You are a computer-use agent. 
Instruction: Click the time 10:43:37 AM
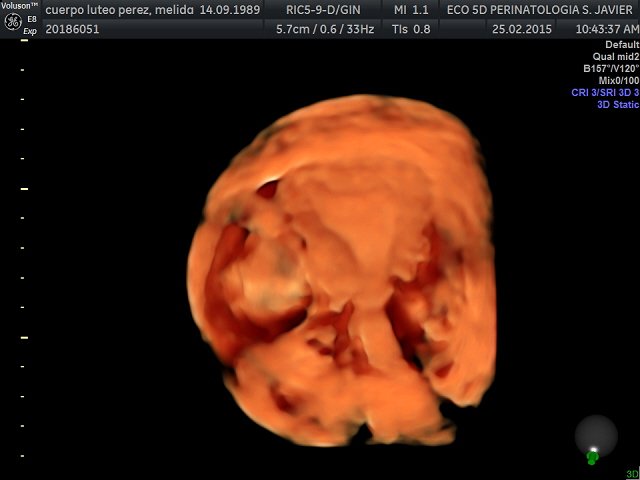[x=607, y=29]
